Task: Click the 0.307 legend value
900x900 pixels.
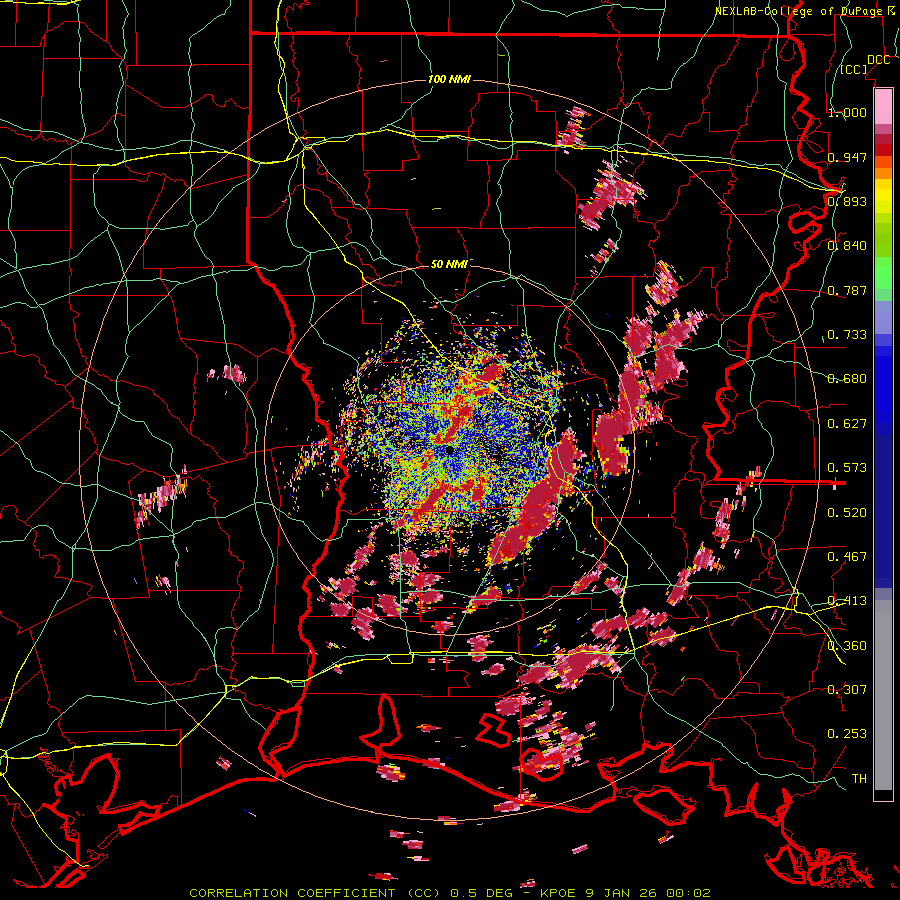Action: 847,689
